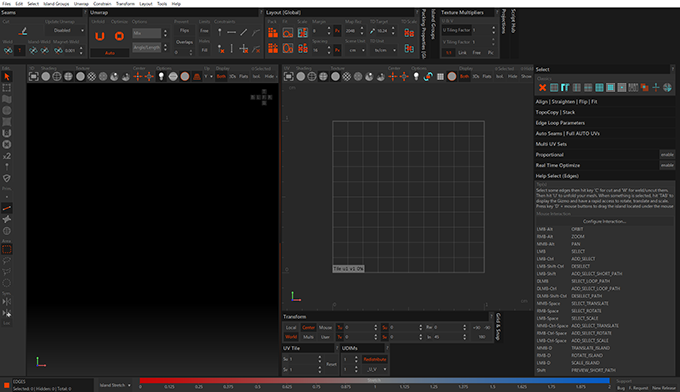Select the edge mode icon in left toolbar

[7, 209]
